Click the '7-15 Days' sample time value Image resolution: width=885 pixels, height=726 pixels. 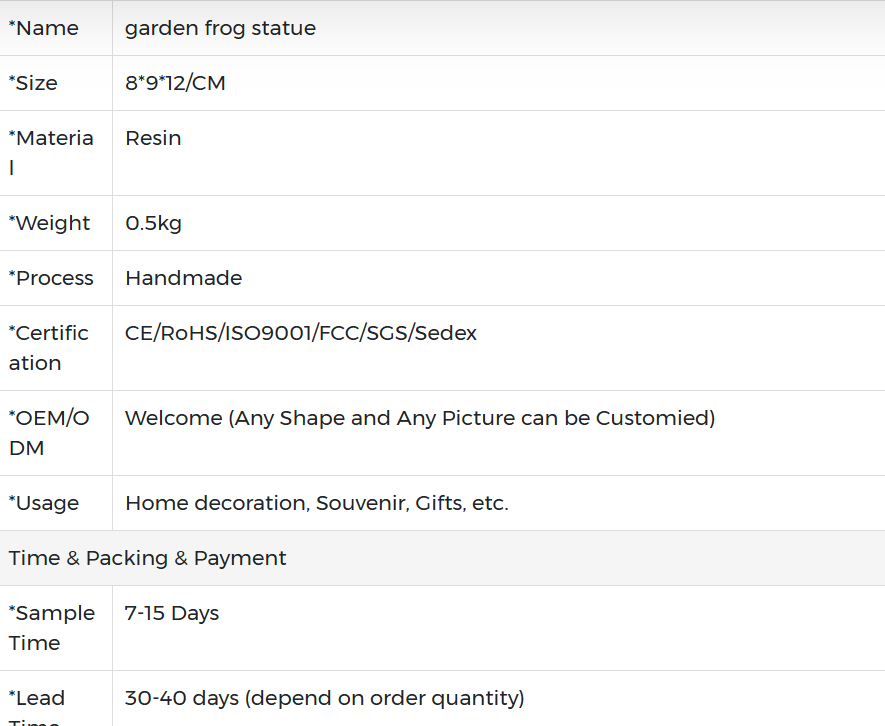pyautogui.click(x=171, y=613)
